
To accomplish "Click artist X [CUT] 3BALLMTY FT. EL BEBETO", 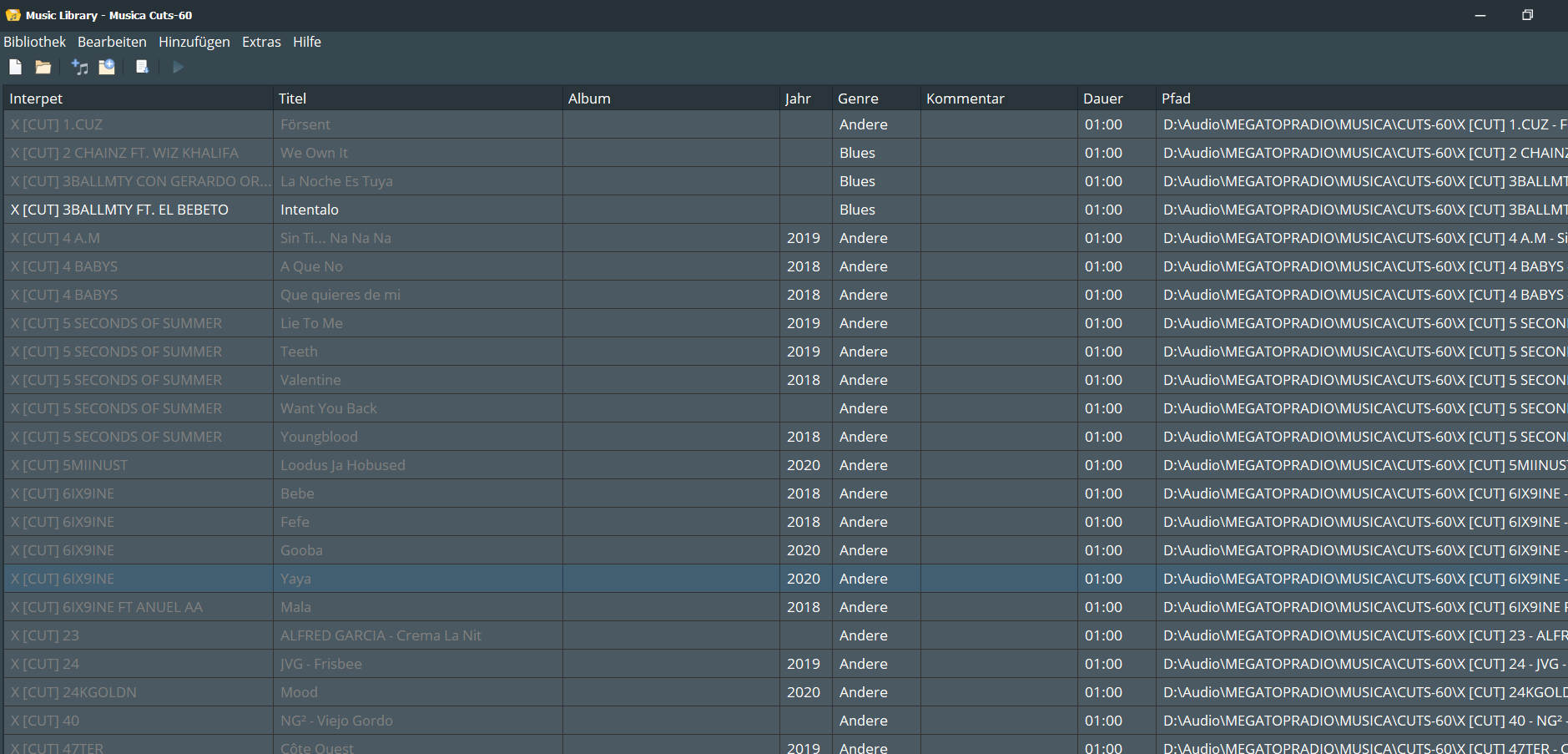I will (x=119, y=210).
